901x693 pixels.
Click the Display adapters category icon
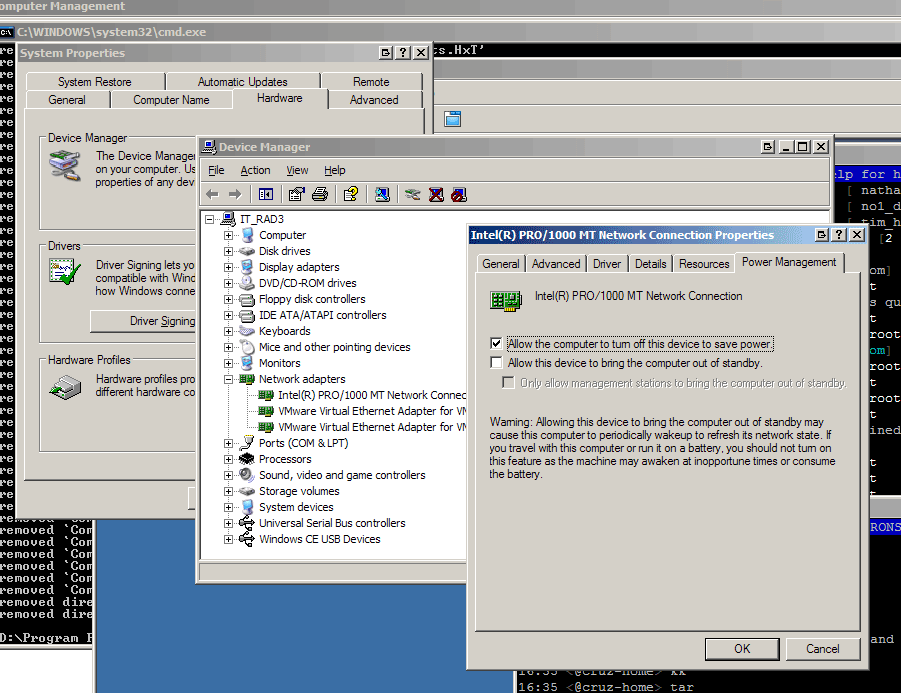tap(247, 267)
